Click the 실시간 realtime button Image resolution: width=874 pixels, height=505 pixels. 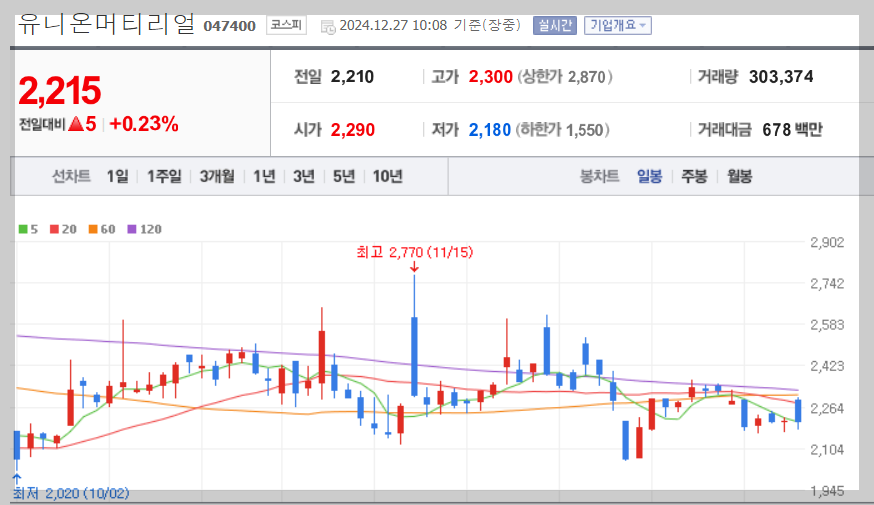click(x=555, y=26)
